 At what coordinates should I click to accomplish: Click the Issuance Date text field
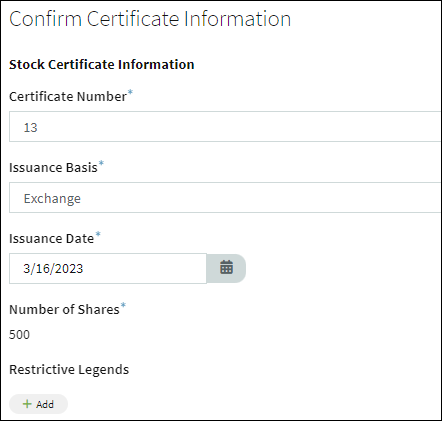click(108, 268)
